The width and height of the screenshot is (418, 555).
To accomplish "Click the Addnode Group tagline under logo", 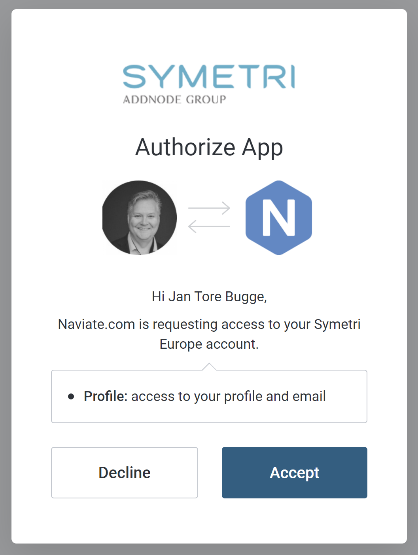I will [x=174, y=99].
